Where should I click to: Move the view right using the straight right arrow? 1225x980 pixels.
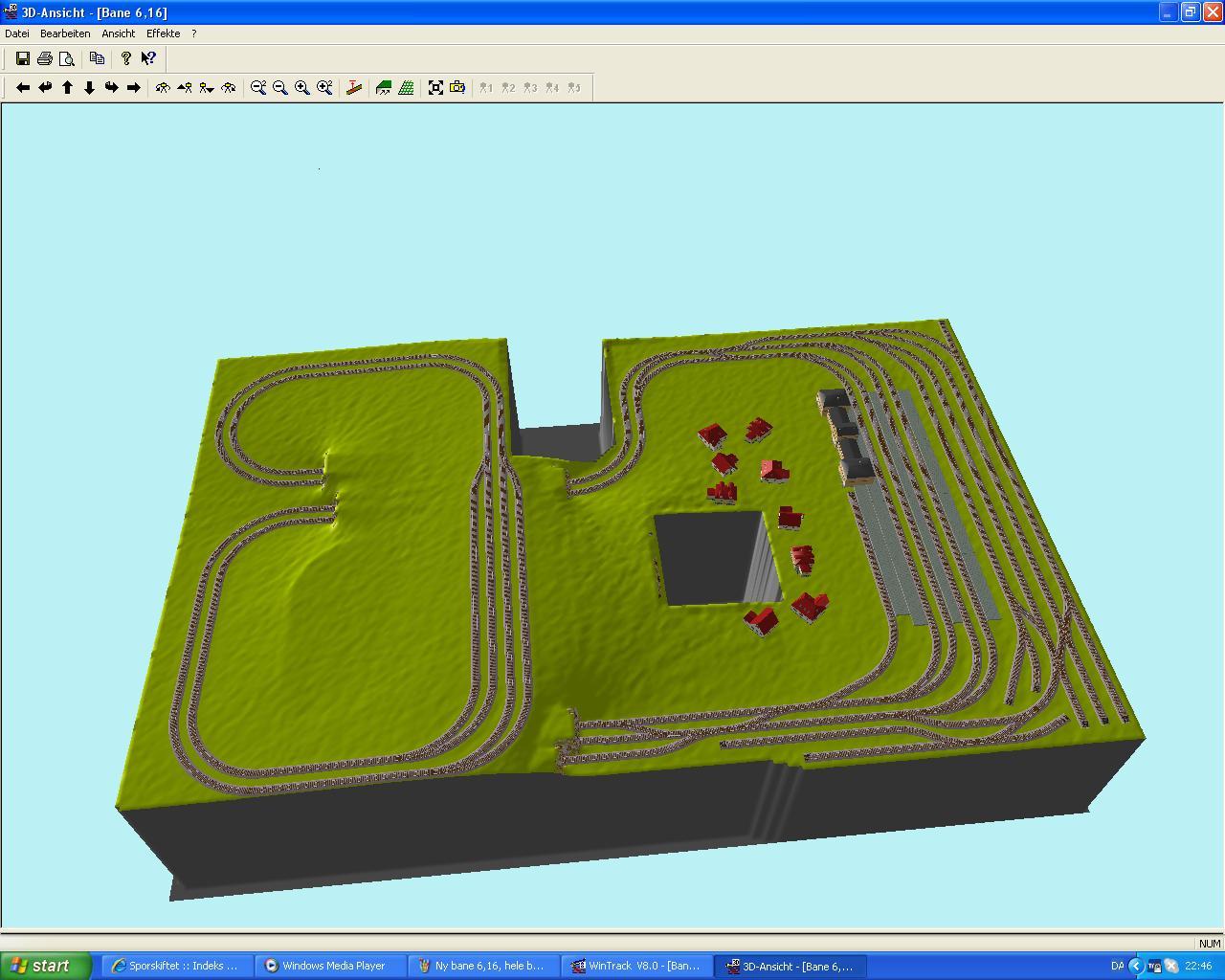click(x=133, y=87)
